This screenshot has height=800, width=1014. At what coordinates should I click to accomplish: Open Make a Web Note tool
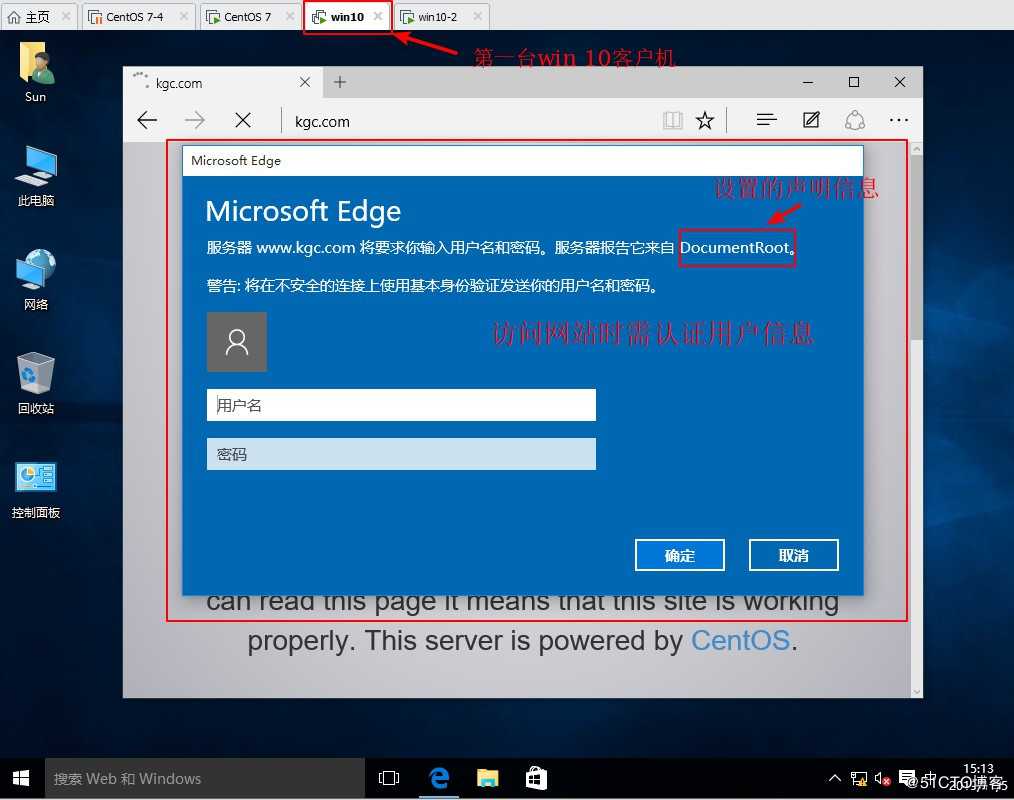(811, 120)
